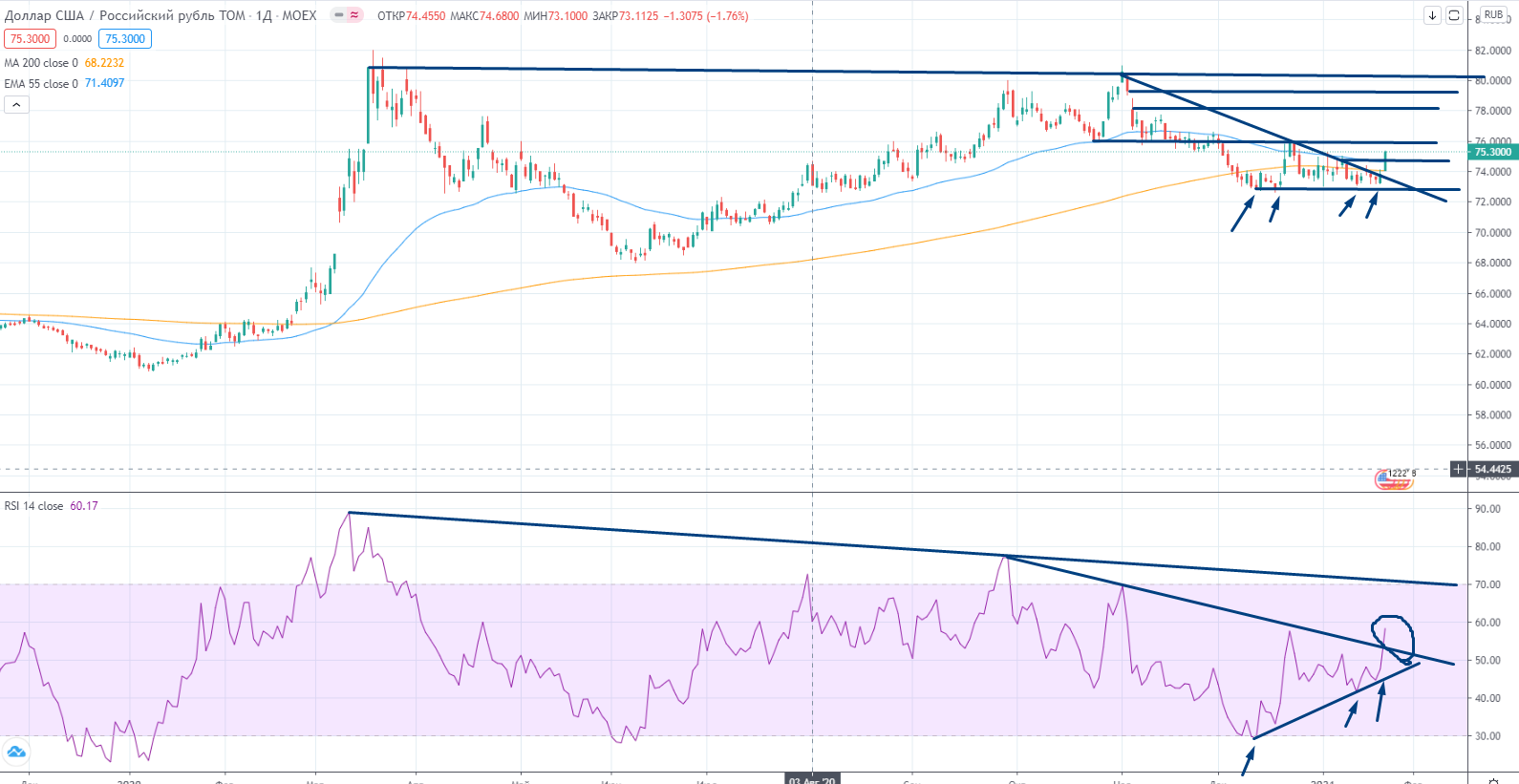Click the down-arrow button at top right

pos(1432,15)
